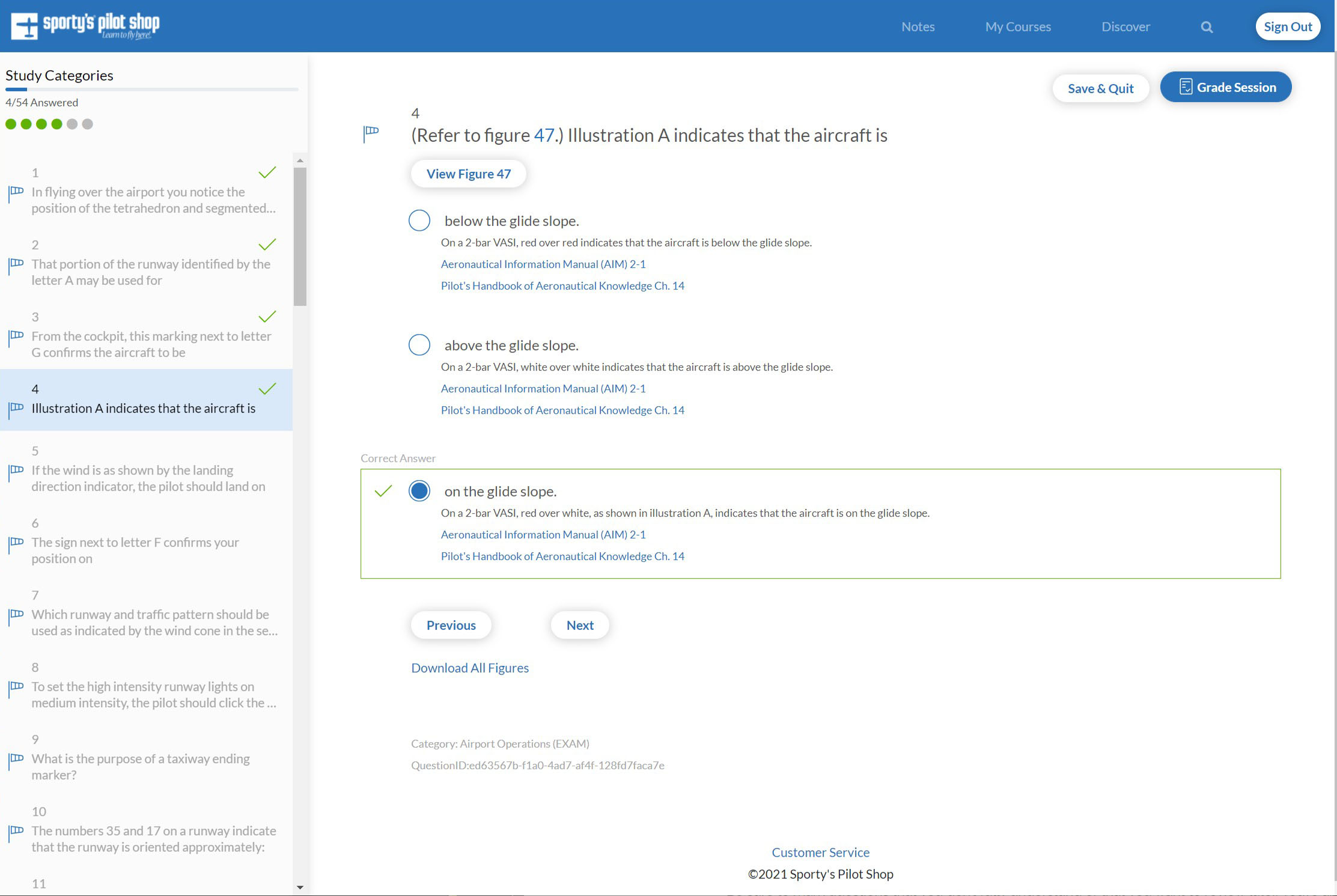1337x896 pixels.
Task: Open the My Courses menu
Action: pyautogui.click(x=1018, y=27)
